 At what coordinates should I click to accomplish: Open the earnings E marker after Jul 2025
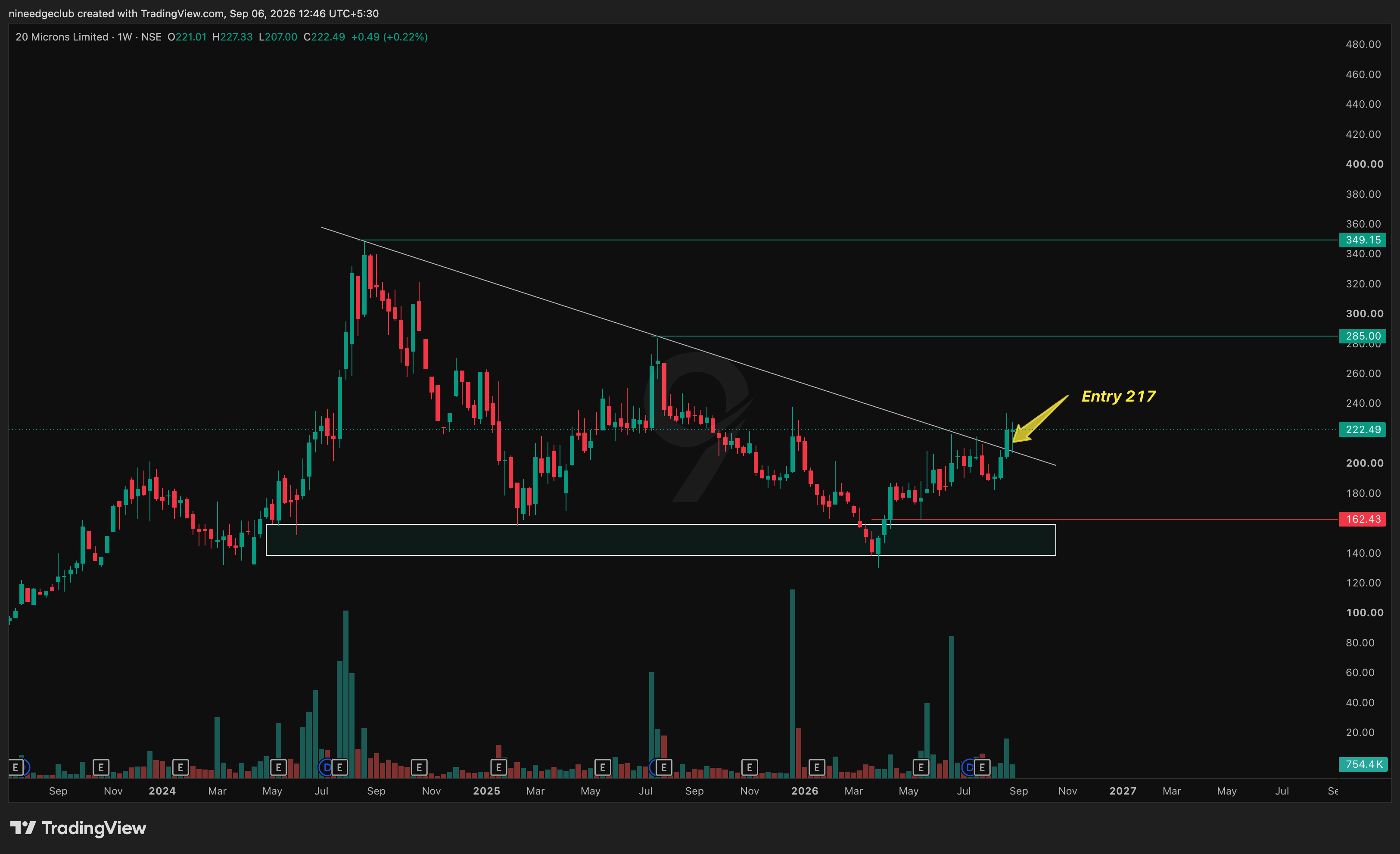[664, 768]
